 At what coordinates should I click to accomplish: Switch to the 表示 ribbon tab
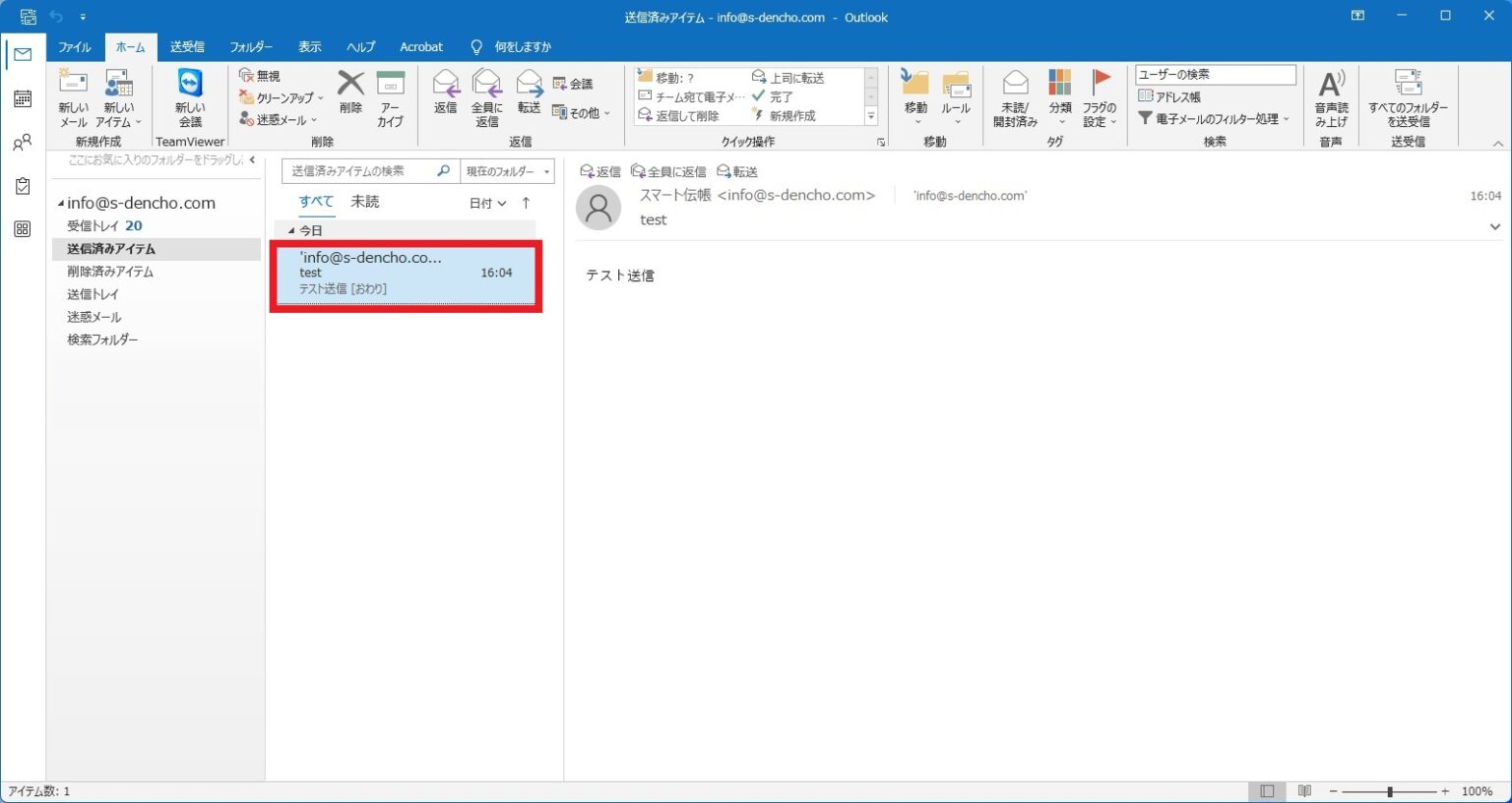point(309,46)
